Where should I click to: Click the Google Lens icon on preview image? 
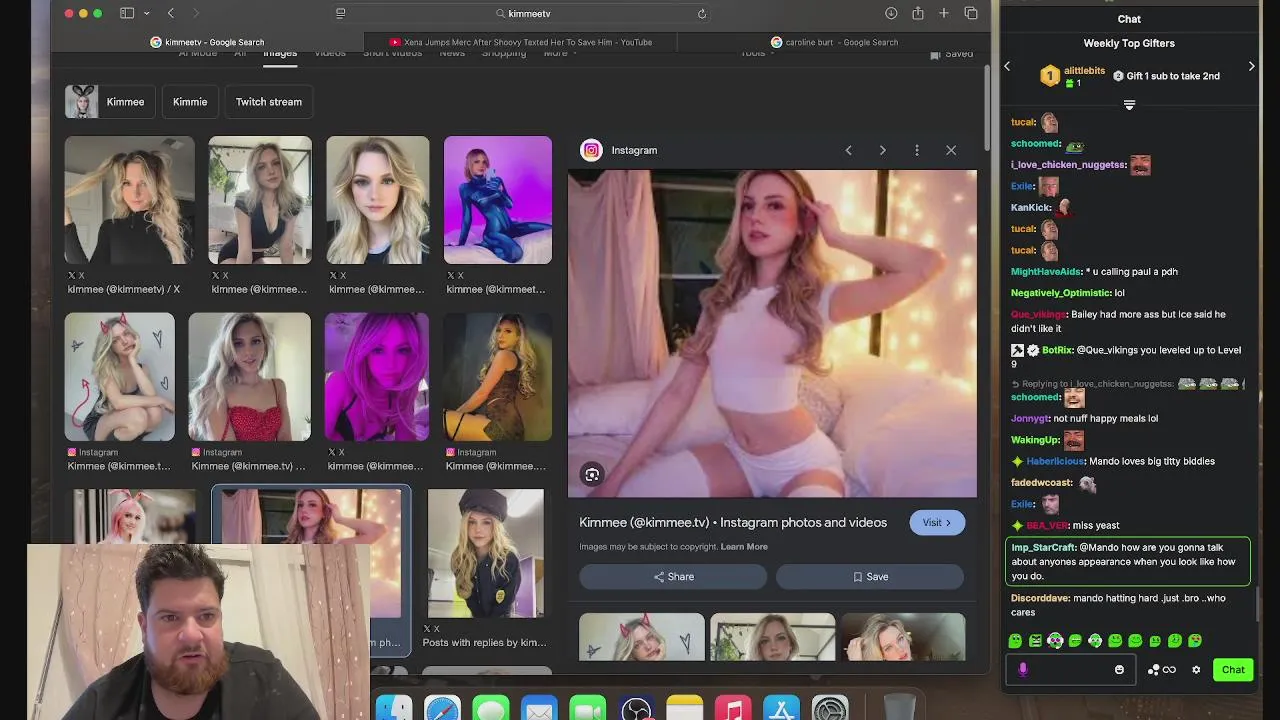[x=592, y=475]
